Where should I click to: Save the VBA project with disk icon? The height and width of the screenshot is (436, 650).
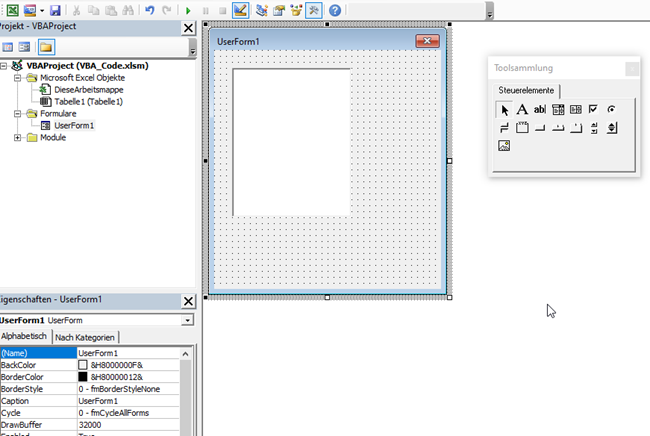pyautogui.click(x=55, y=10)
